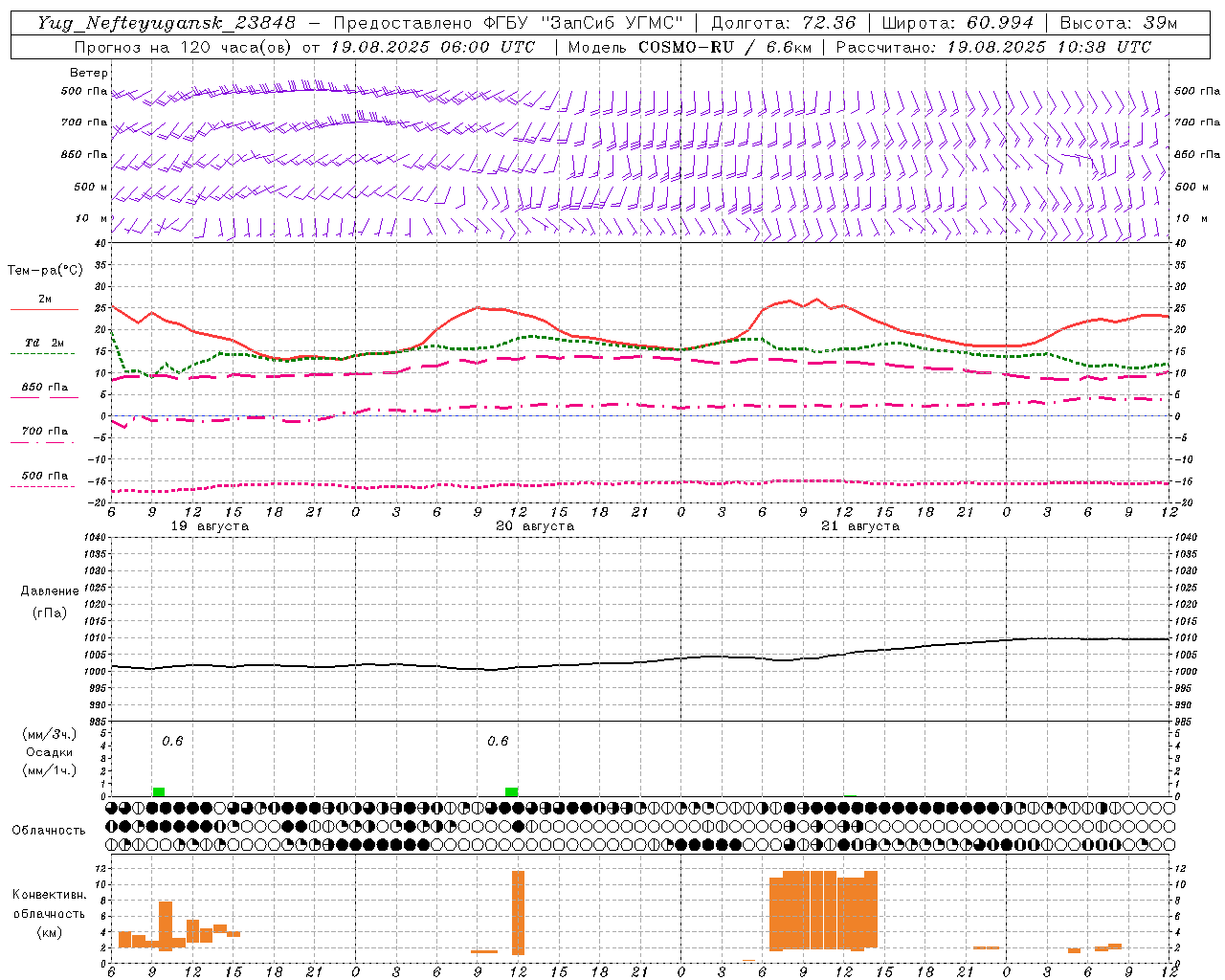1225x980 pixels.
Task: Select the green precipitation bar on 20 августа
Action: (512, 791)
